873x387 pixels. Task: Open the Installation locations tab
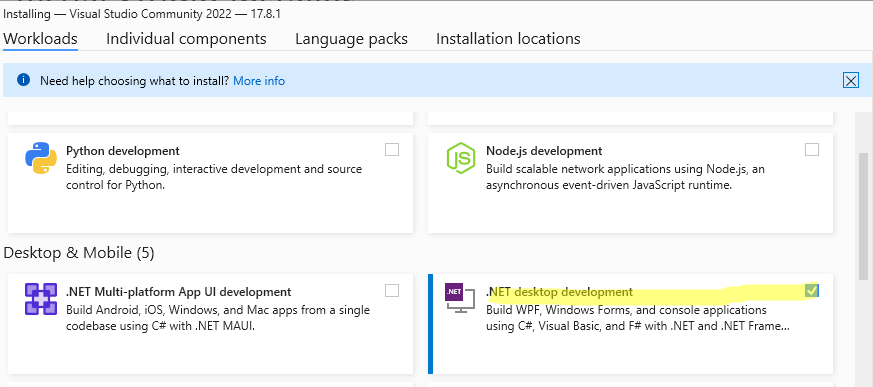tap(508, 39)
